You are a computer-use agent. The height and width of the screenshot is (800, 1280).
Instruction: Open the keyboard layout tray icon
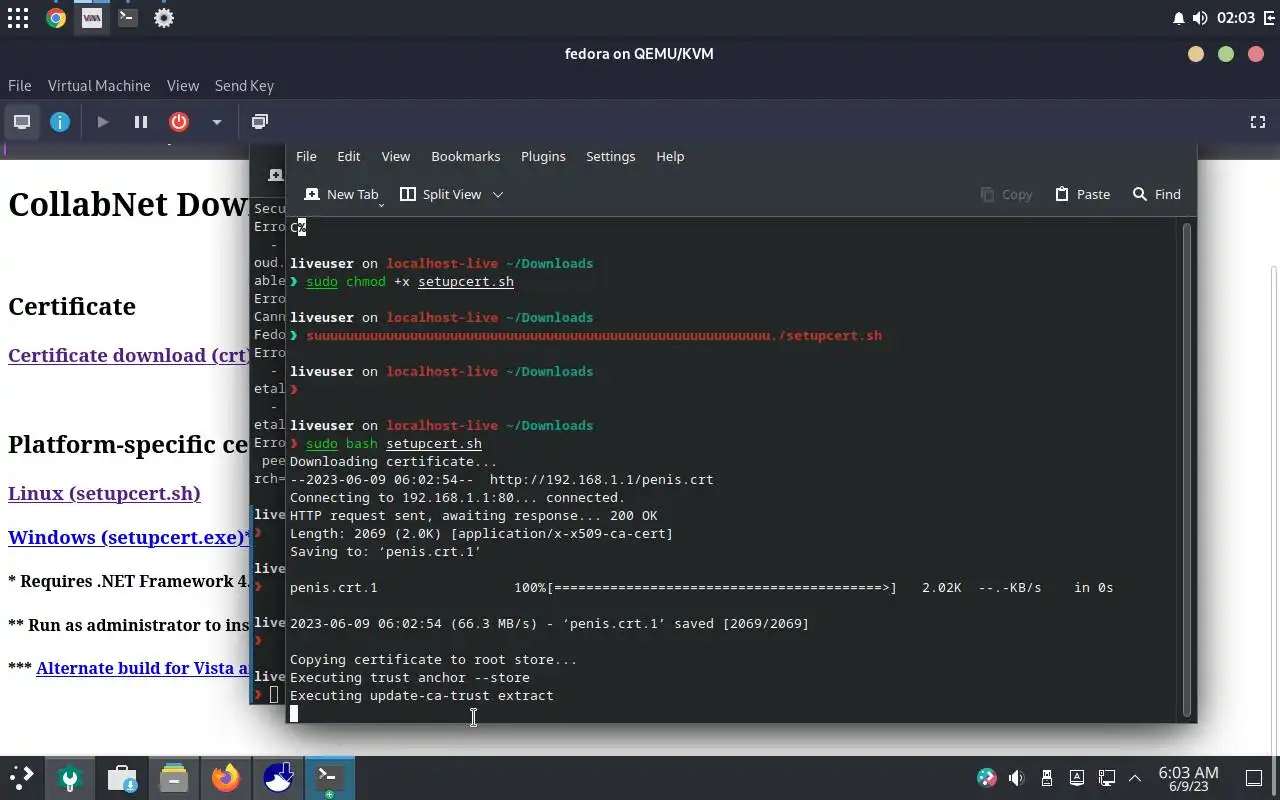point(1077,778)
